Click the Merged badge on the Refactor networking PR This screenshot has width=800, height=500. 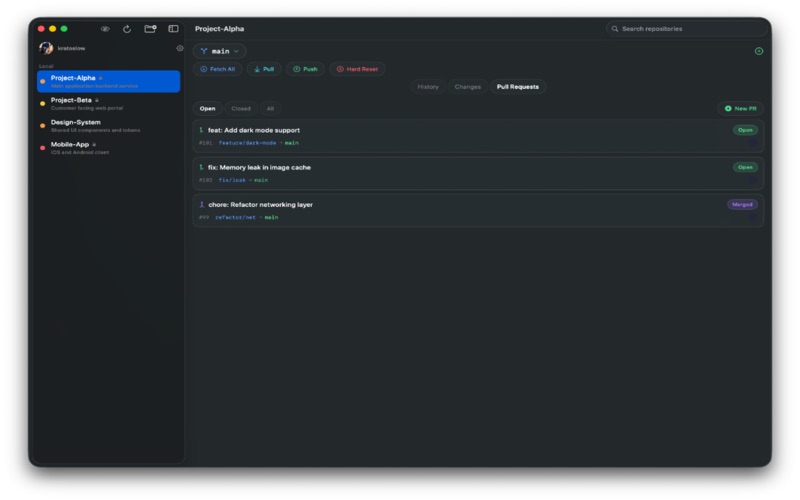742,205
